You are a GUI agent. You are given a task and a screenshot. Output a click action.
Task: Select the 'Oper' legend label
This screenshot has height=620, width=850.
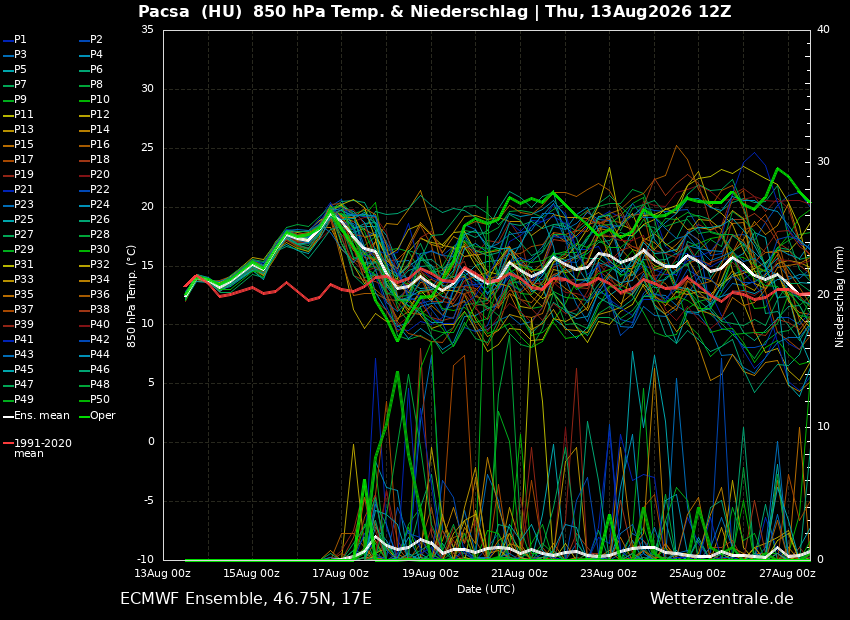[x=103, y=416]
